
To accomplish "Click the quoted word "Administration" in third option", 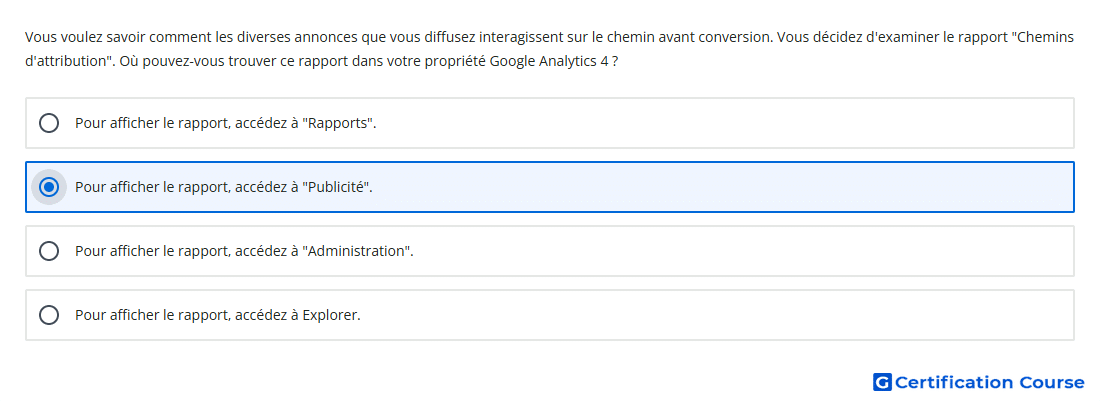I will coord(356,251).
